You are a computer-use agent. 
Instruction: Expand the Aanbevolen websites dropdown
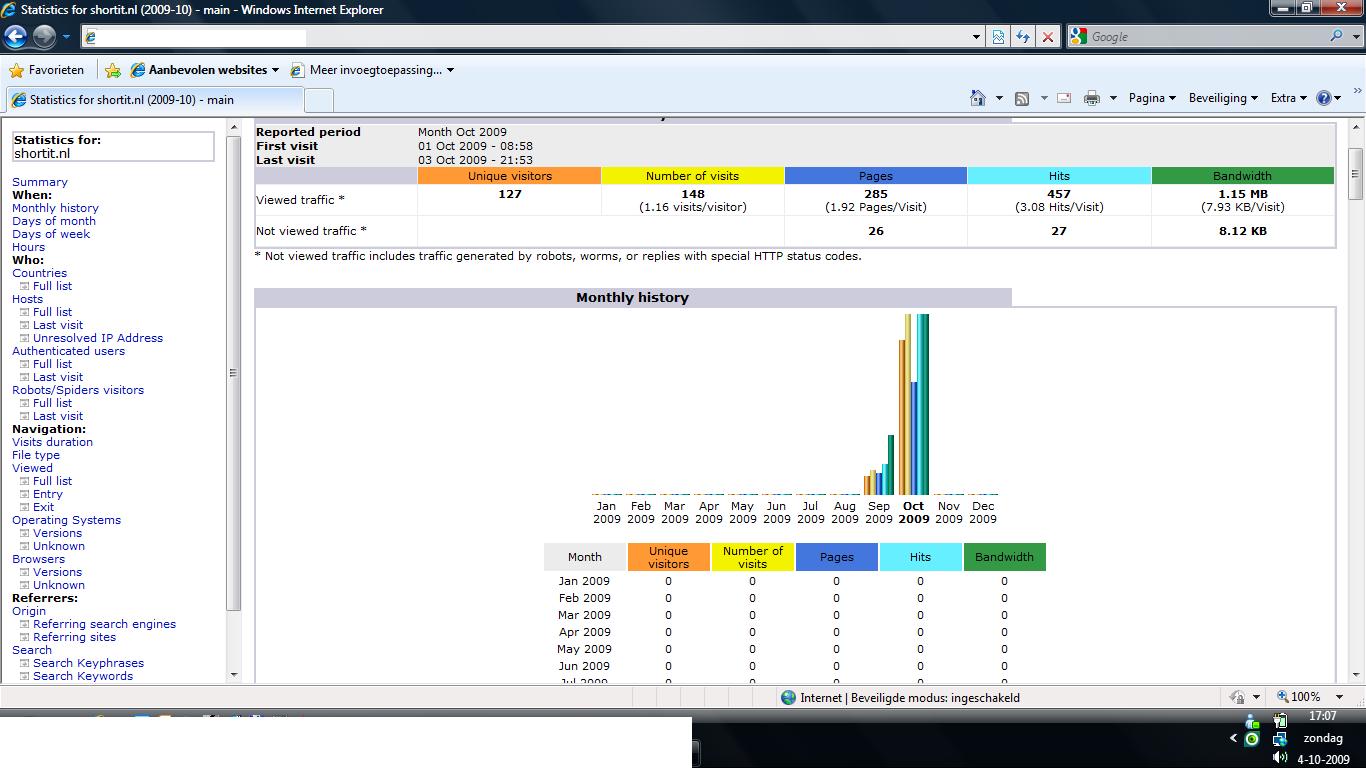point(275,70)
